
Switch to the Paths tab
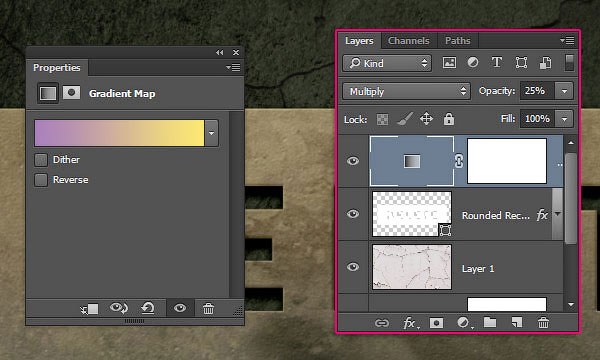tap(457, 41)
